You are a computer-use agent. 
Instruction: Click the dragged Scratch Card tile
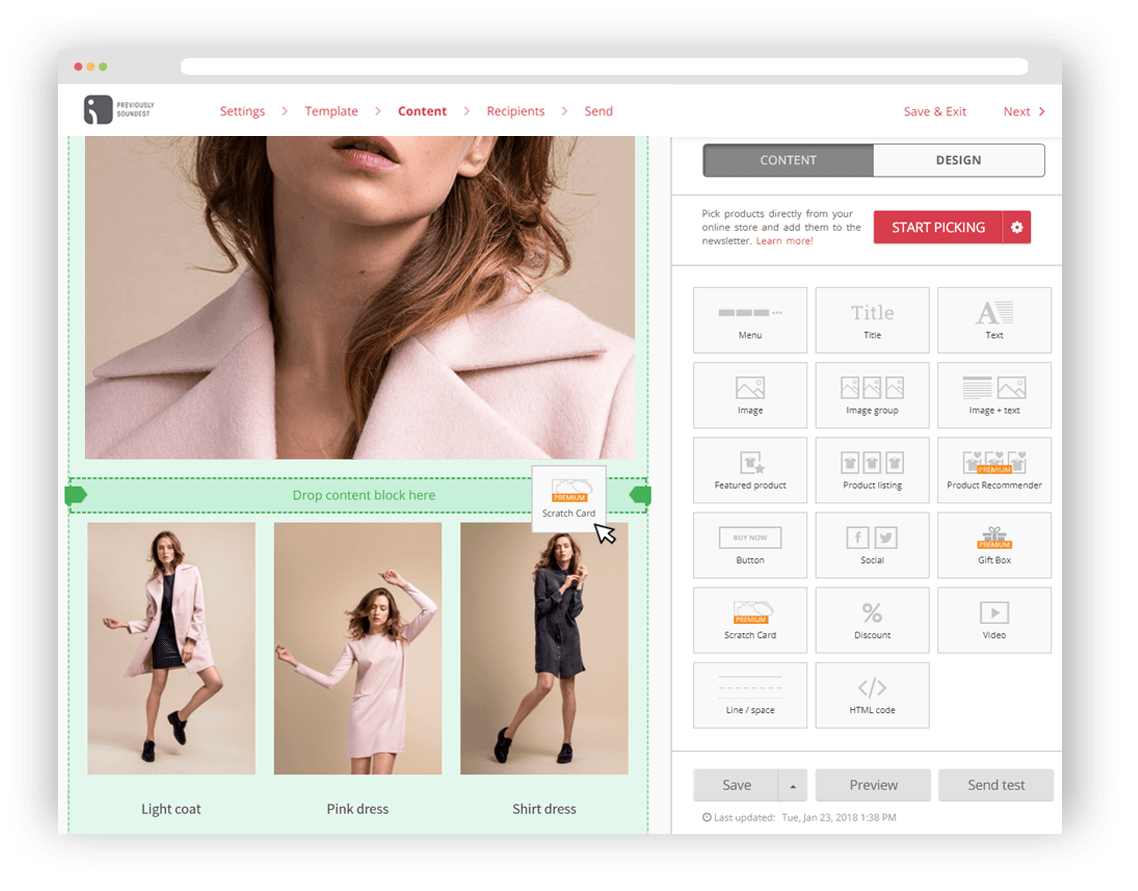(x=568, y=499)
